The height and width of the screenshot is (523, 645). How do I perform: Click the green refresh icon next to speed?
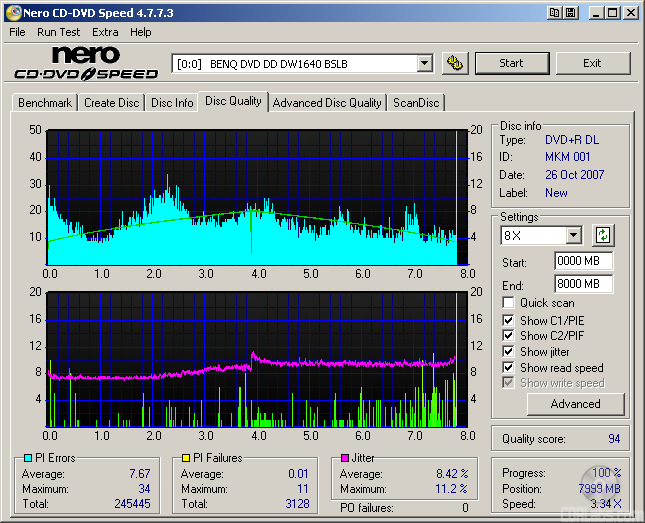coord(602,236)
